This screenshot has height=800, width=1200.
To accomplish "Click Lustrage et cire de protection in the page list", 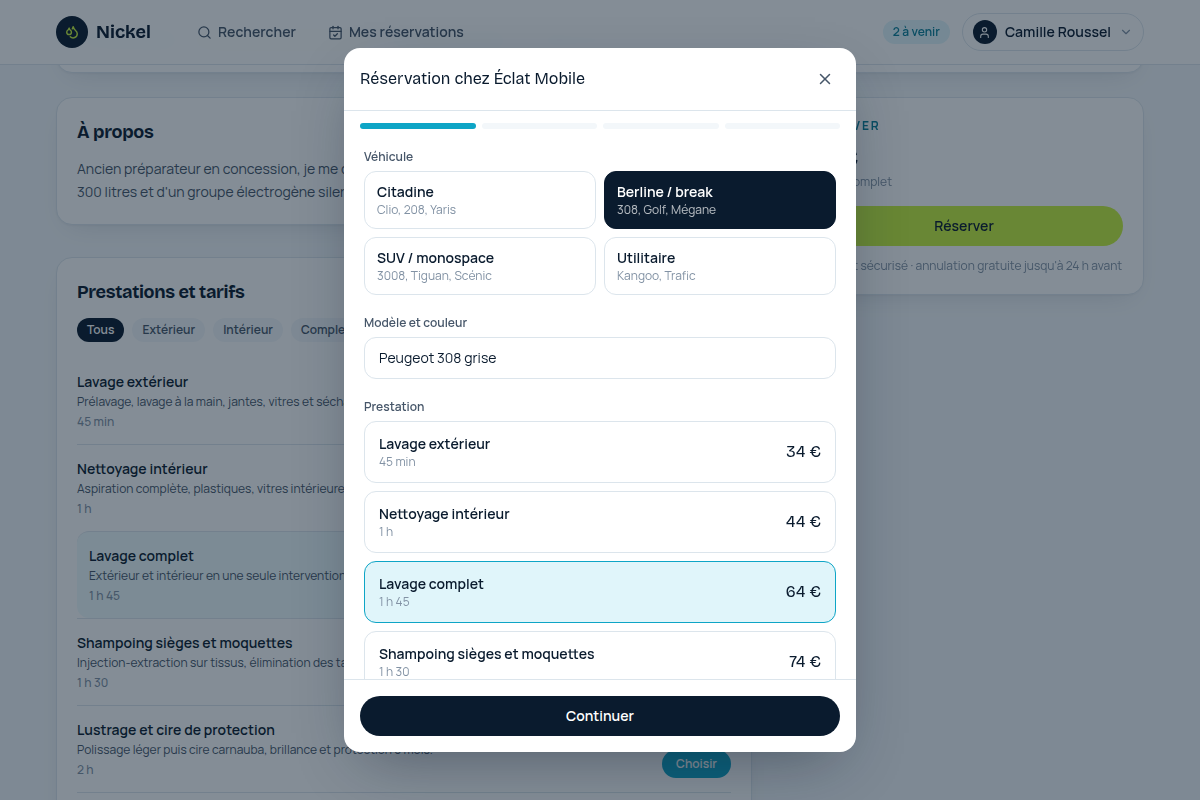I will (176, 730).
